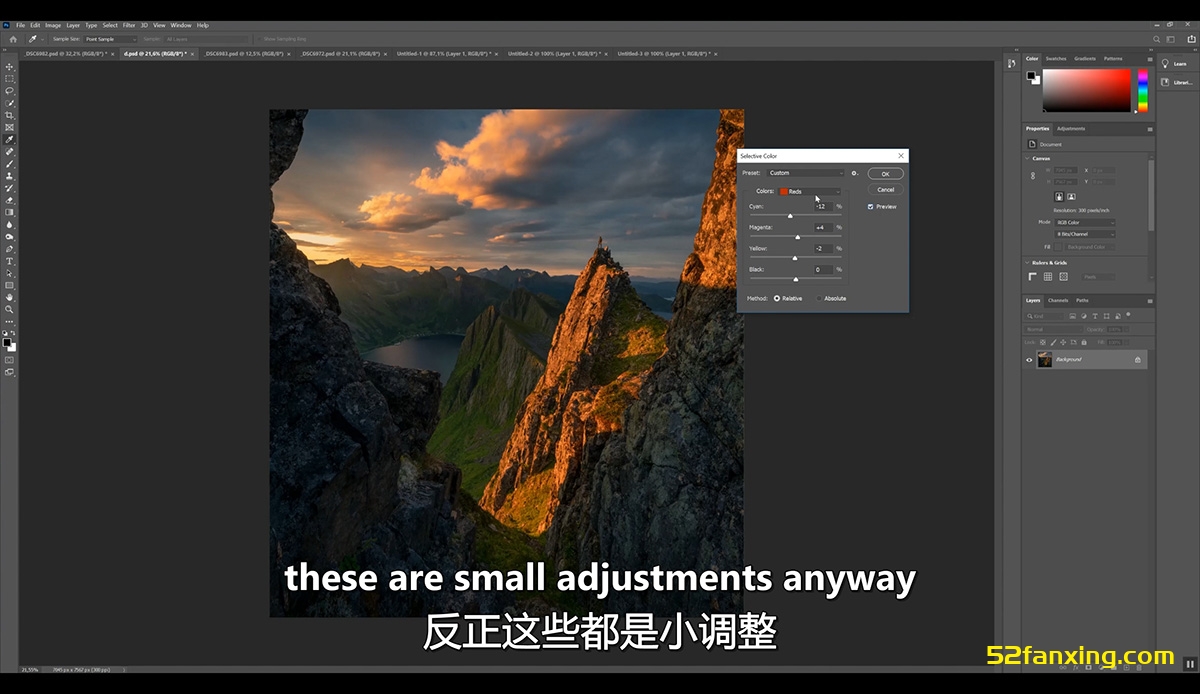Switch to the Swatches tab
The height and width of the screenshot is (694, 1200).
(x=1056, y=59)
